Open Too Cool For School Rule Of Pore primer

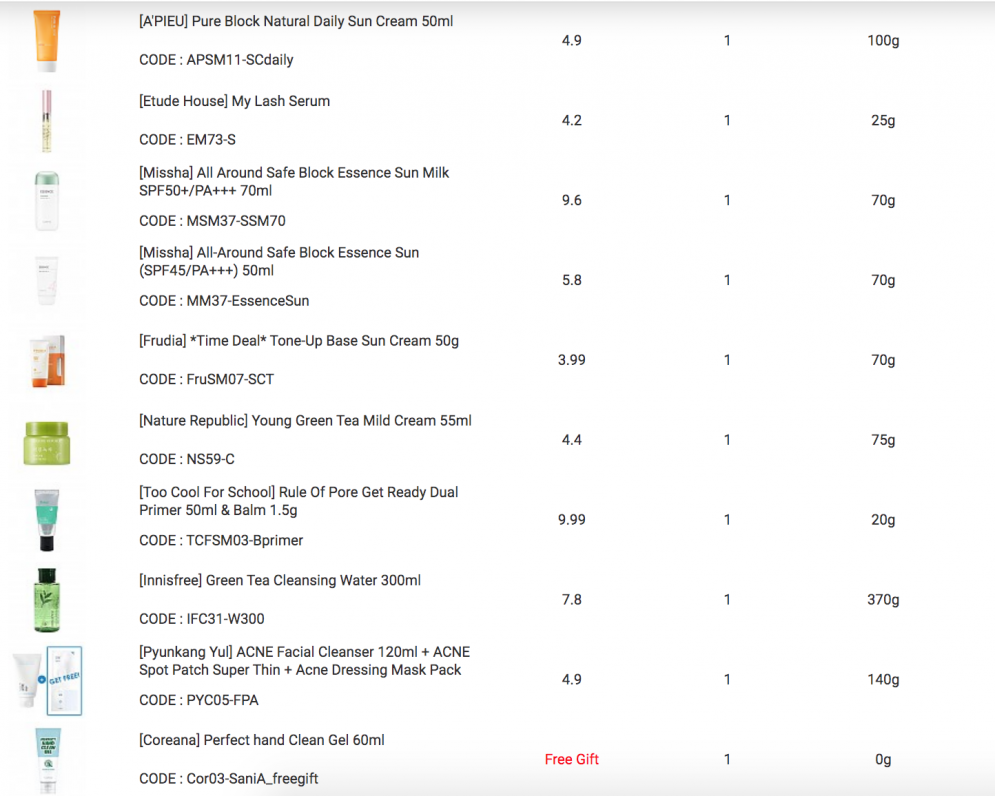[x=298, y=501]
